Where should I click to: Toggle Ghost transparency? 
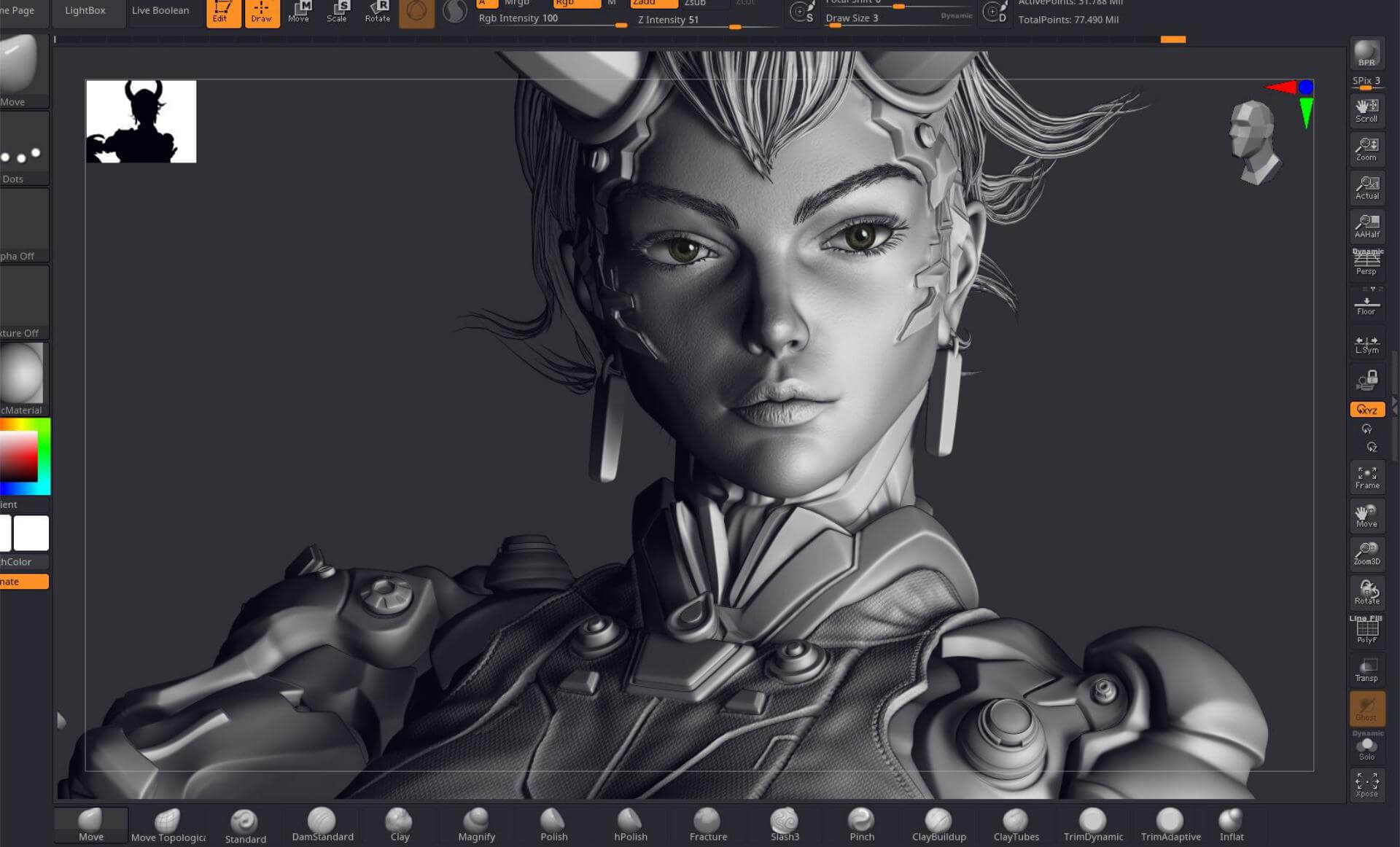(x=1366, y=709)
